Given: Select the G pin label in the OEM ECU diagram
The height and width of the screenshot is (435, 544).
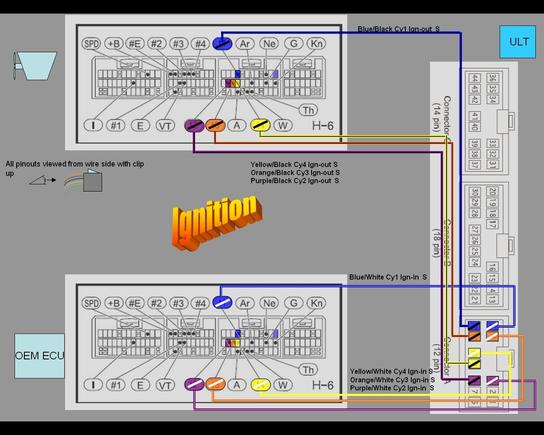Looking at the screenshot, I should (x=294, y=303).
